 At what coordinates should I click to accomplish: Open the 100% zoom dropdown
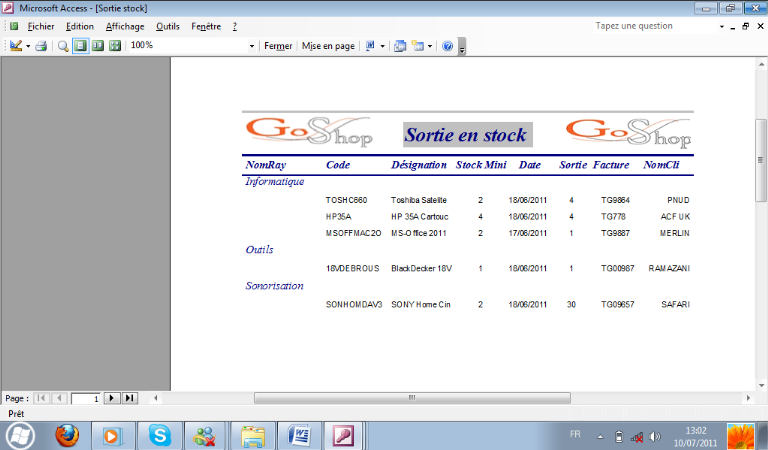click(x=252, y=46)
